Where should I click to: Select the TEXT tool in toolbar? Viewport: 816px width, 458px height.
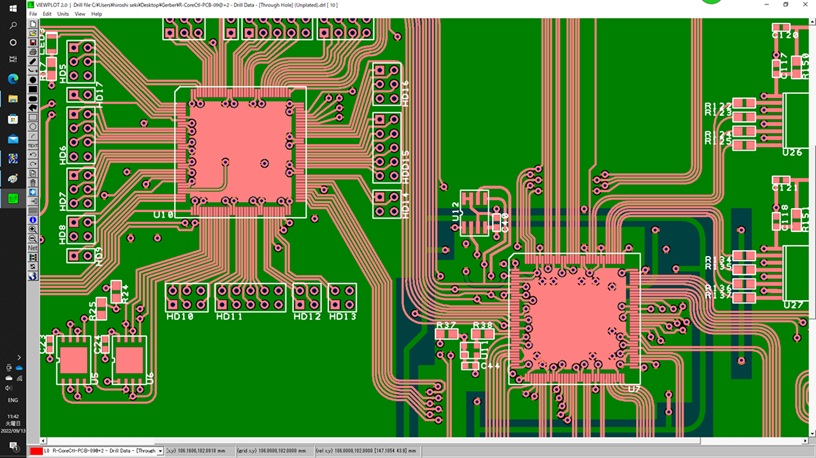[x=33, y=146]
